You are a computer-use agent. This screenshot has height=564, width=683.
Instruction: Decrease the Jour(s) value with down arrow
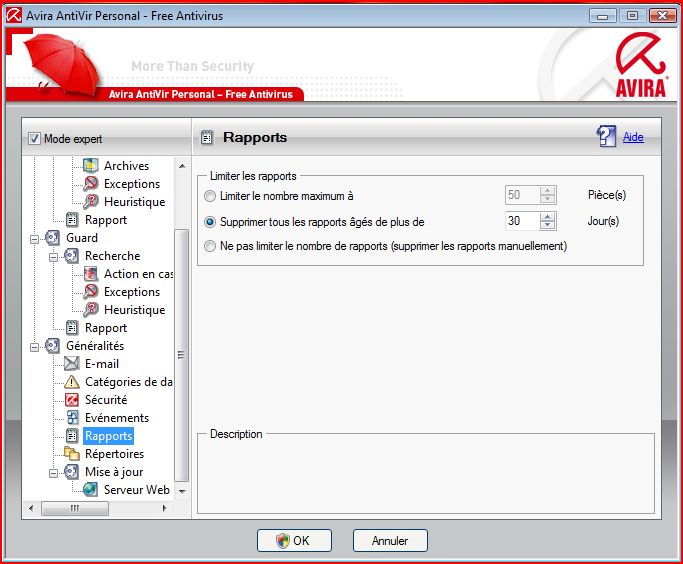pos(548,225)
